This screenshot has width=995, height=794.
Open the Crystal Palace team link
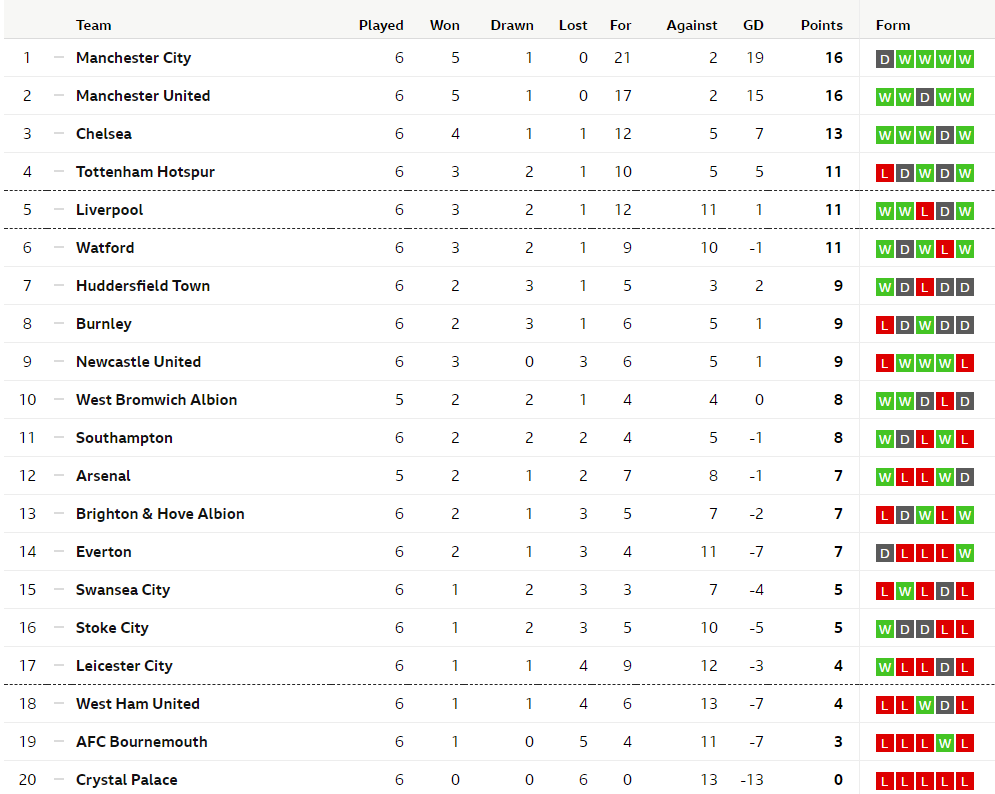click(x=126, y=780)
